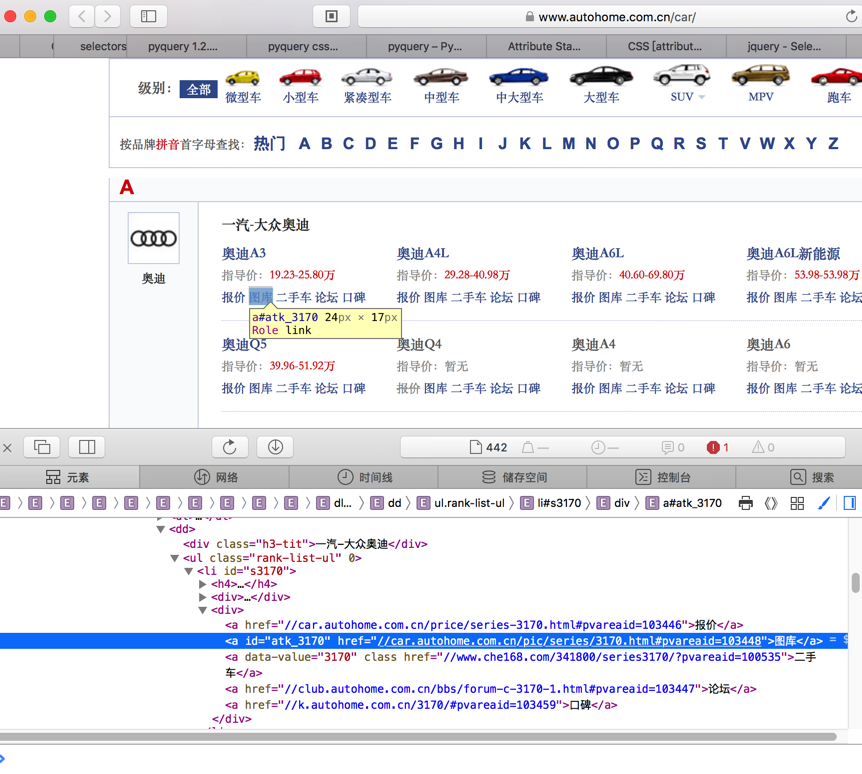Toggle compositing borders grid icon
This screenshot has width=862, height=774.
(797, 503)
